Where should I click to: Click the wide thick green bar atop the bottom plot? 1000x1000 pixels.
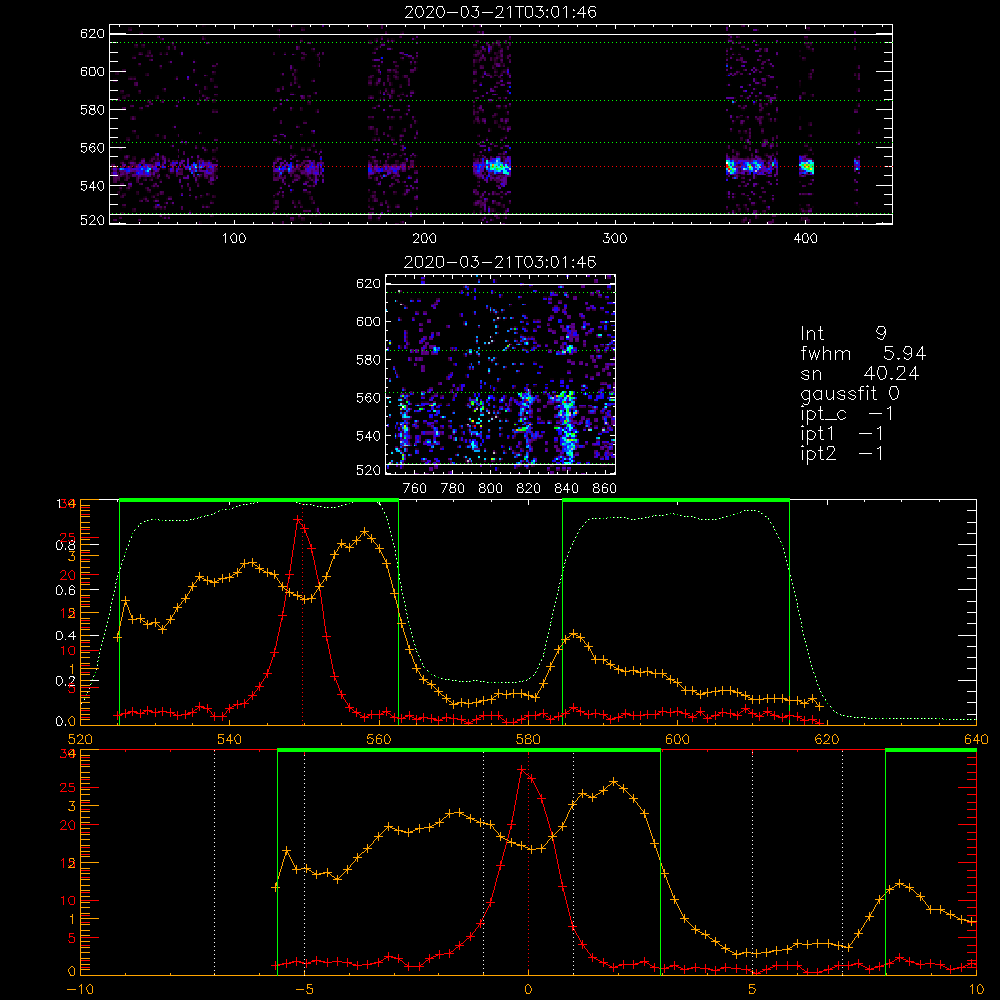click(469, 751)
